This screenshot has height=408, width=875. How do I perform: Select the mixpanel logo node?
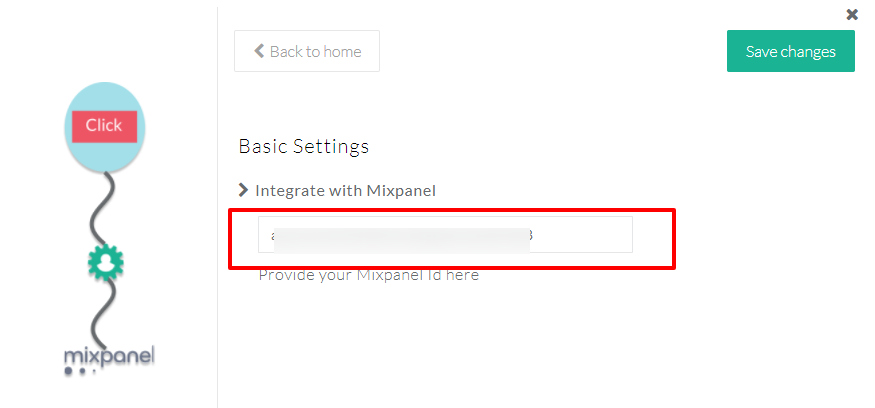click(108, 356)
